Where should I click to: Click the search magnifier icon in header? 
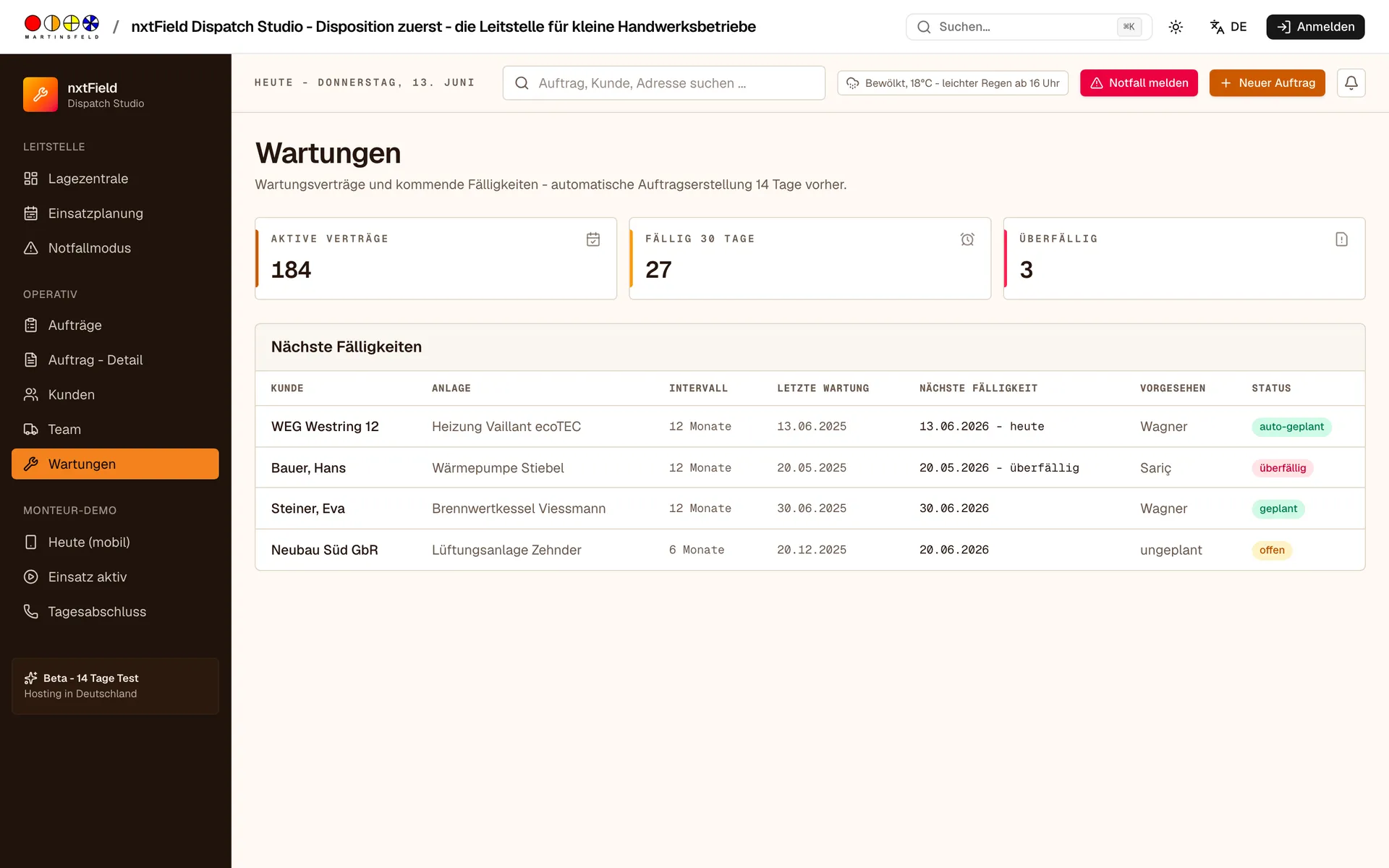[x=924, y=27]
